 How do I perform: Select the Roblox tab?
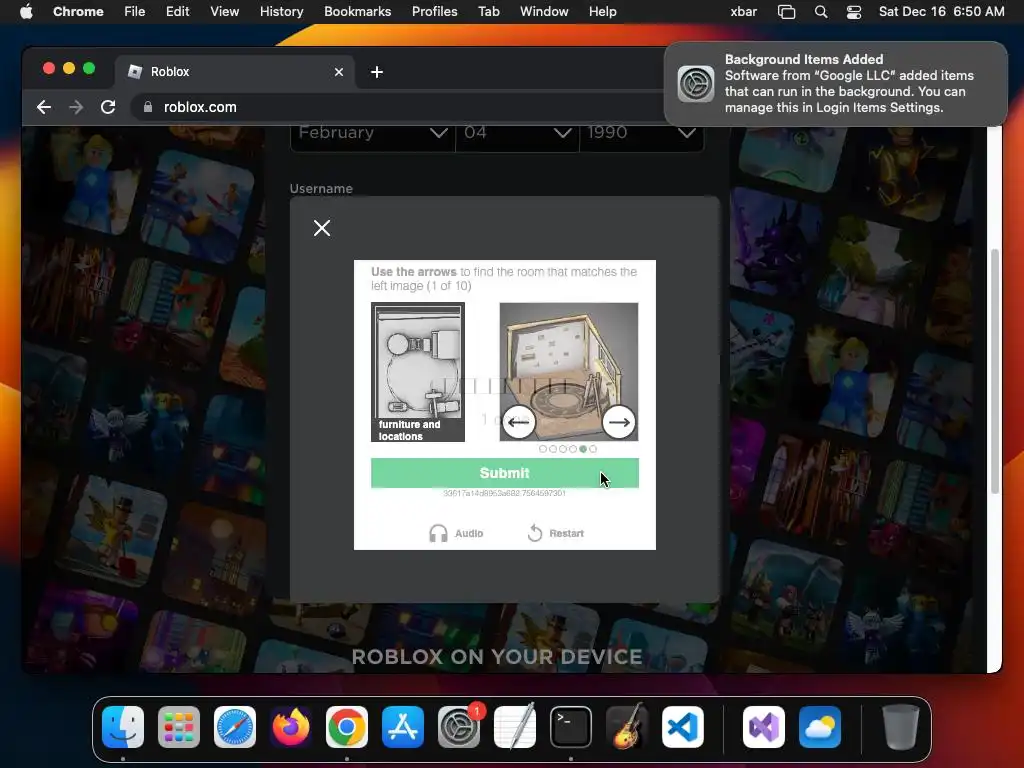coord(235,72)
